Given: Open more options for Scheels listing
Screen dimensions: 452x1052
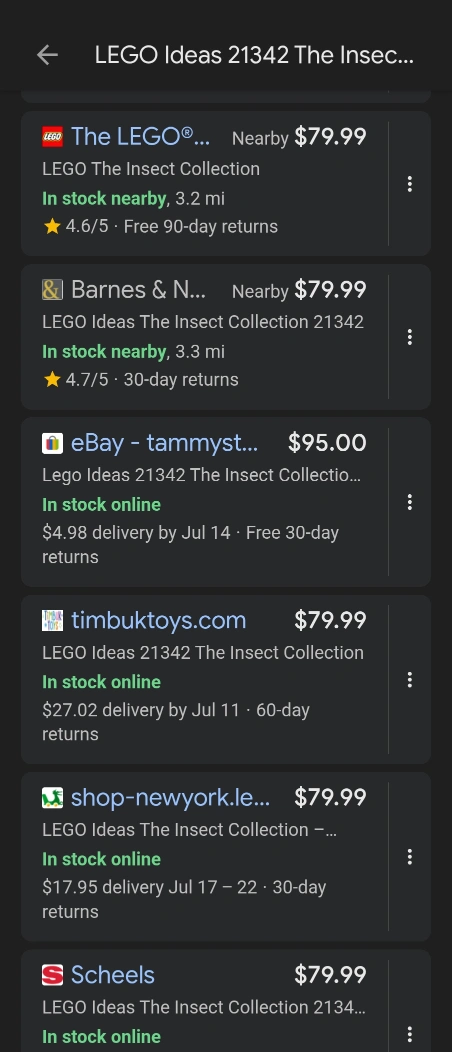Looking at the screenshot, I should click(410, 1034).
